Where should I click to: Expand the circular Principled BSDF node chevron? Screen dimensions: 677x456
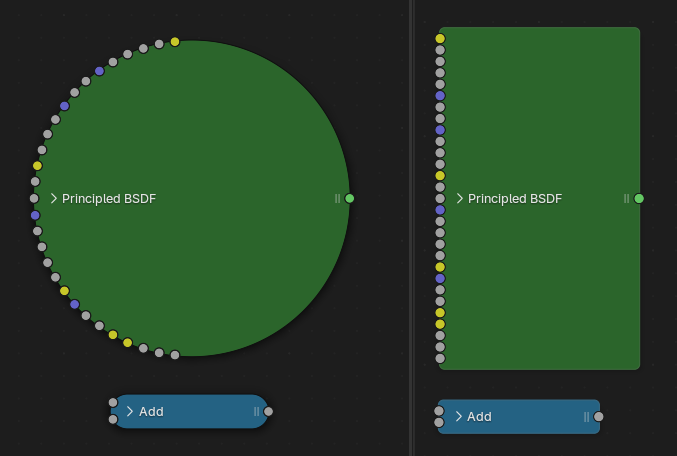tap(54, 199)
